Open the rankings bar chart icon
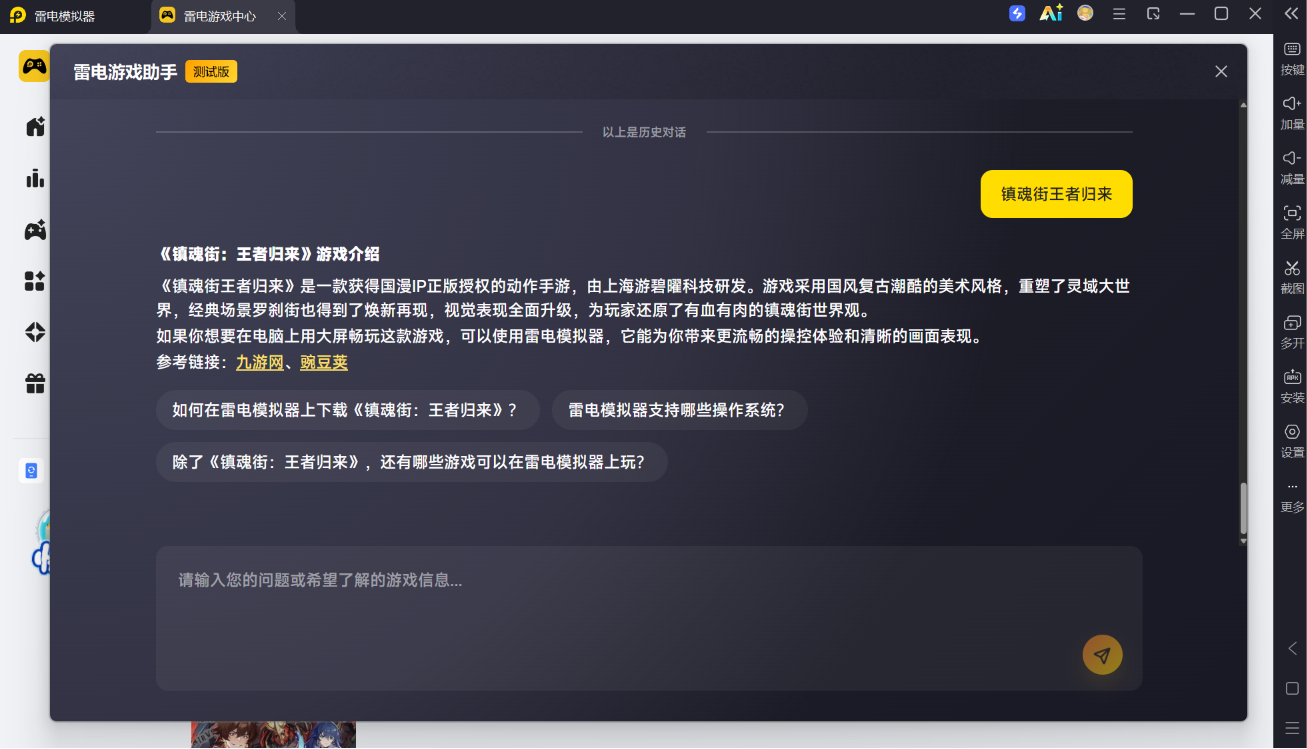 click(x=35, y=178)
